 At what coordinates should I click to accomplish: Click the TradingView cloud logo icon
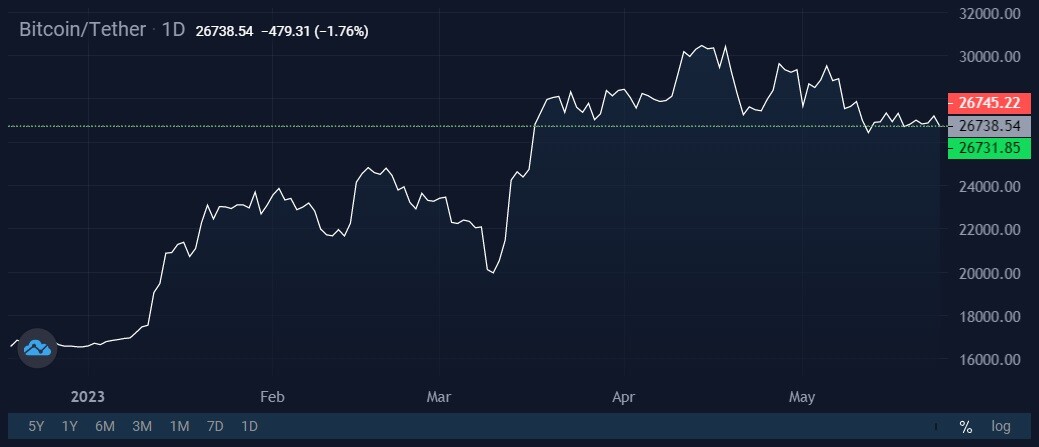point(38,348)
